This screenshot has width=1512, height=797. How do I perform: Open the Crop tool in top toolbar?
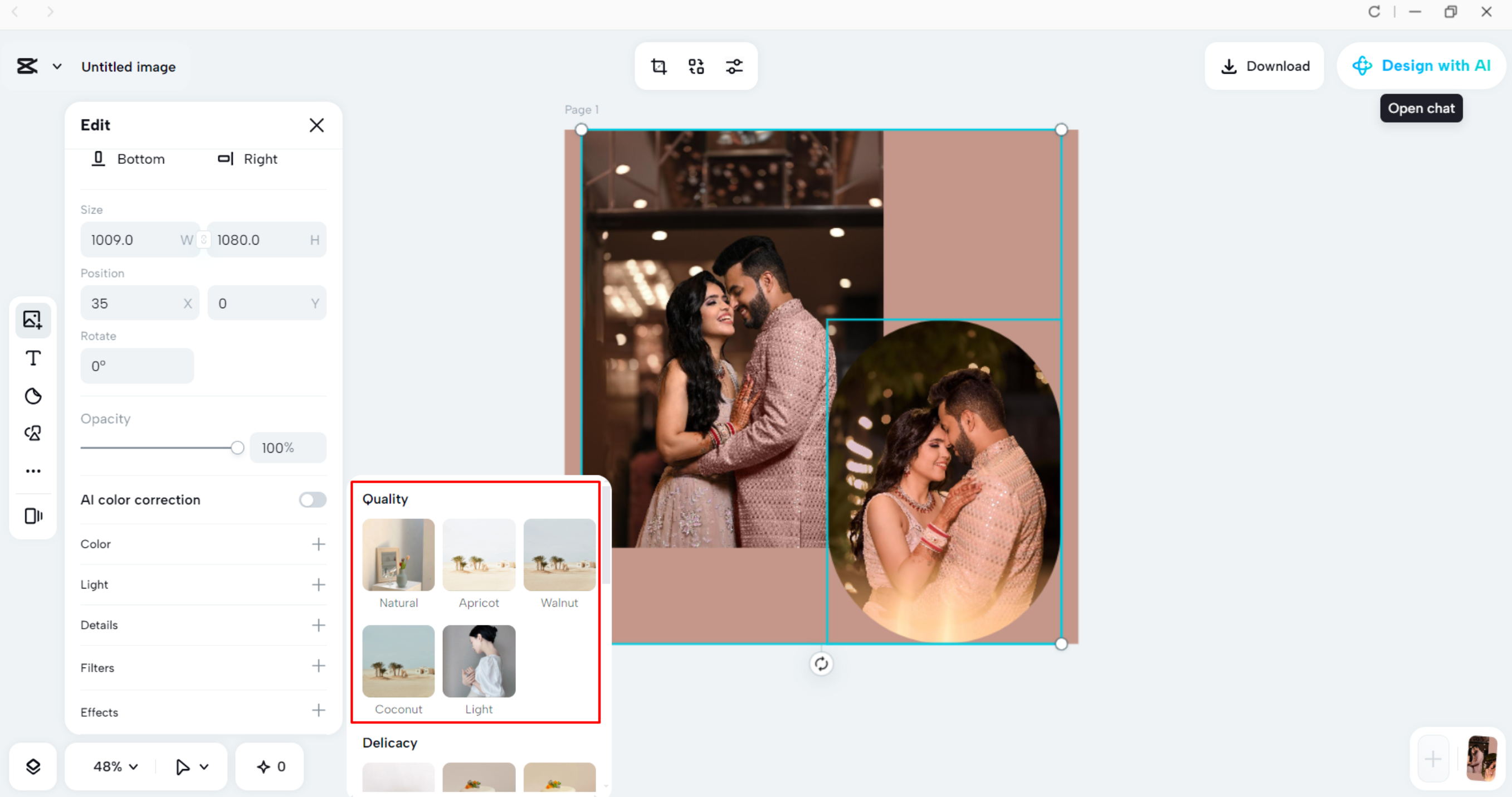(659, 66)
